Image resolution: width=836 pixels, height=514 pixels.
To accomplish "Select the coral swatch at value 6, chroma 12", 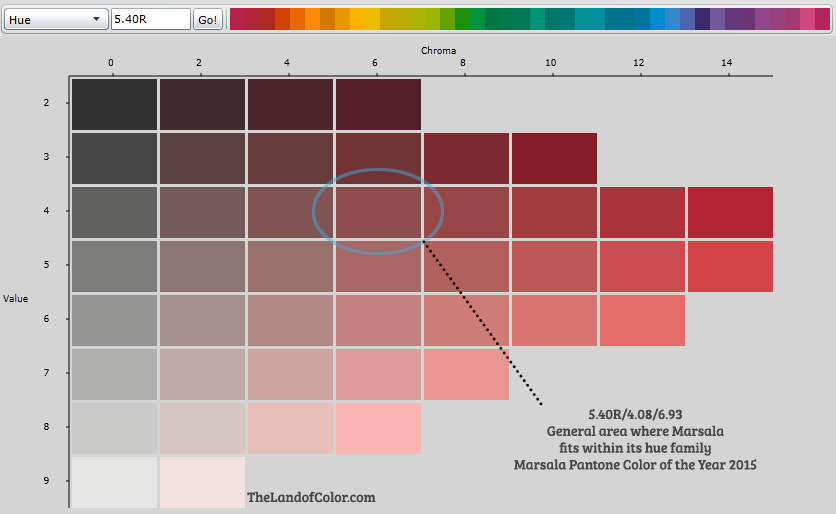I will (x=641, y=320).
